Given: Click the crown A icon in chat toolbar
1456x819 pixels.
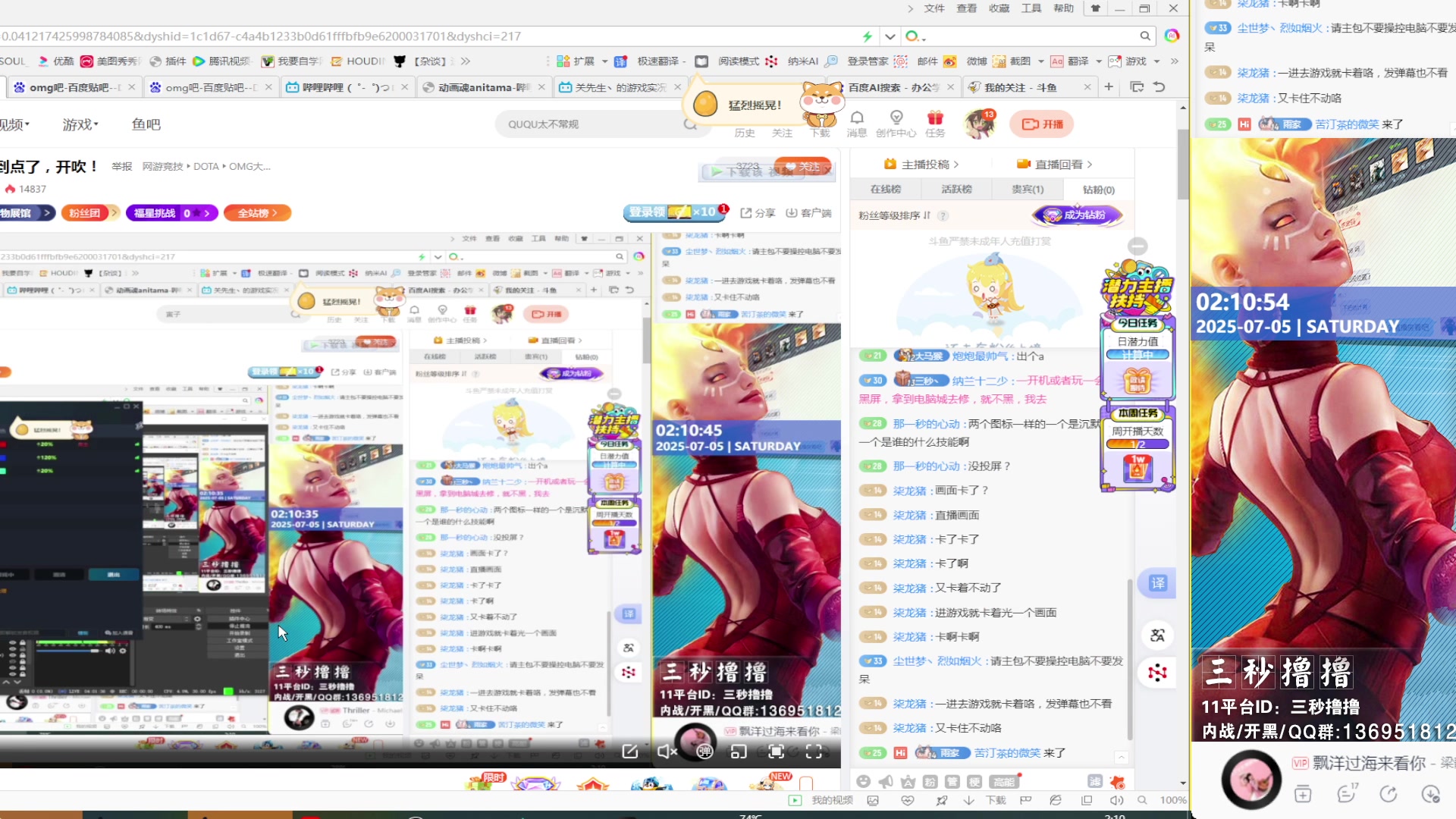Looking at the screenshot, I should coord(908,782).
